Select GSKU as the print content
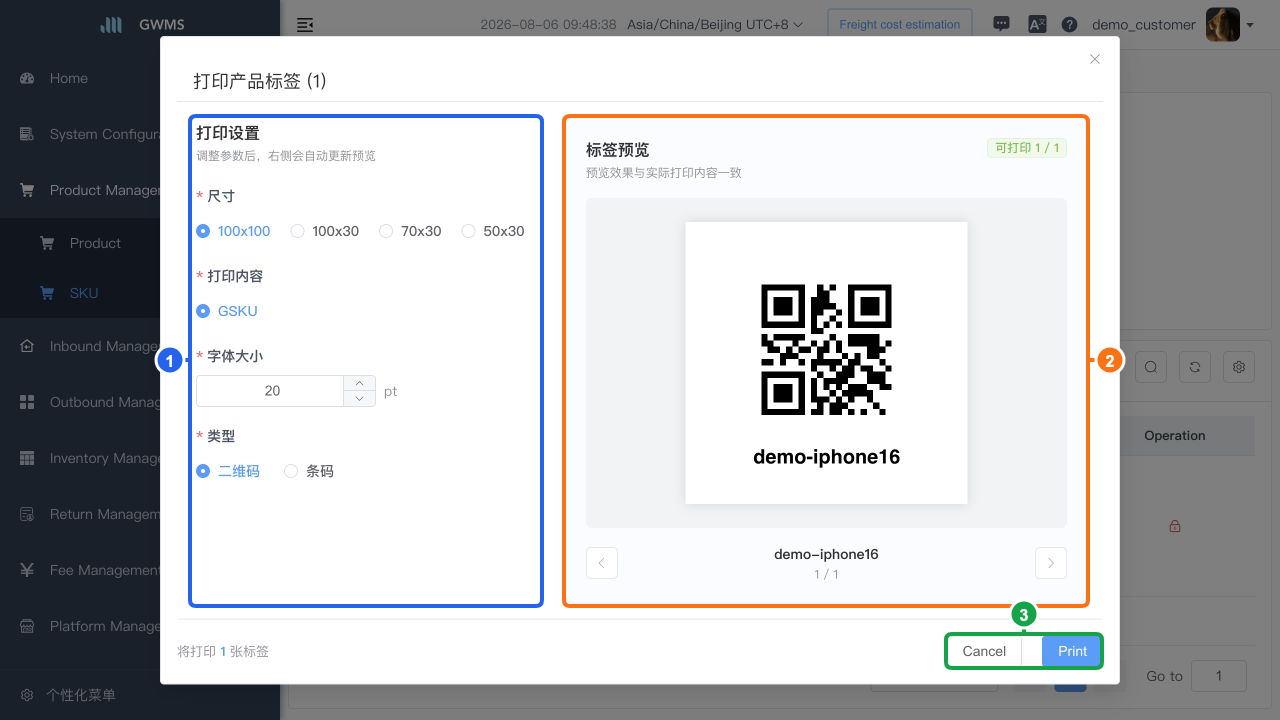 227,311
